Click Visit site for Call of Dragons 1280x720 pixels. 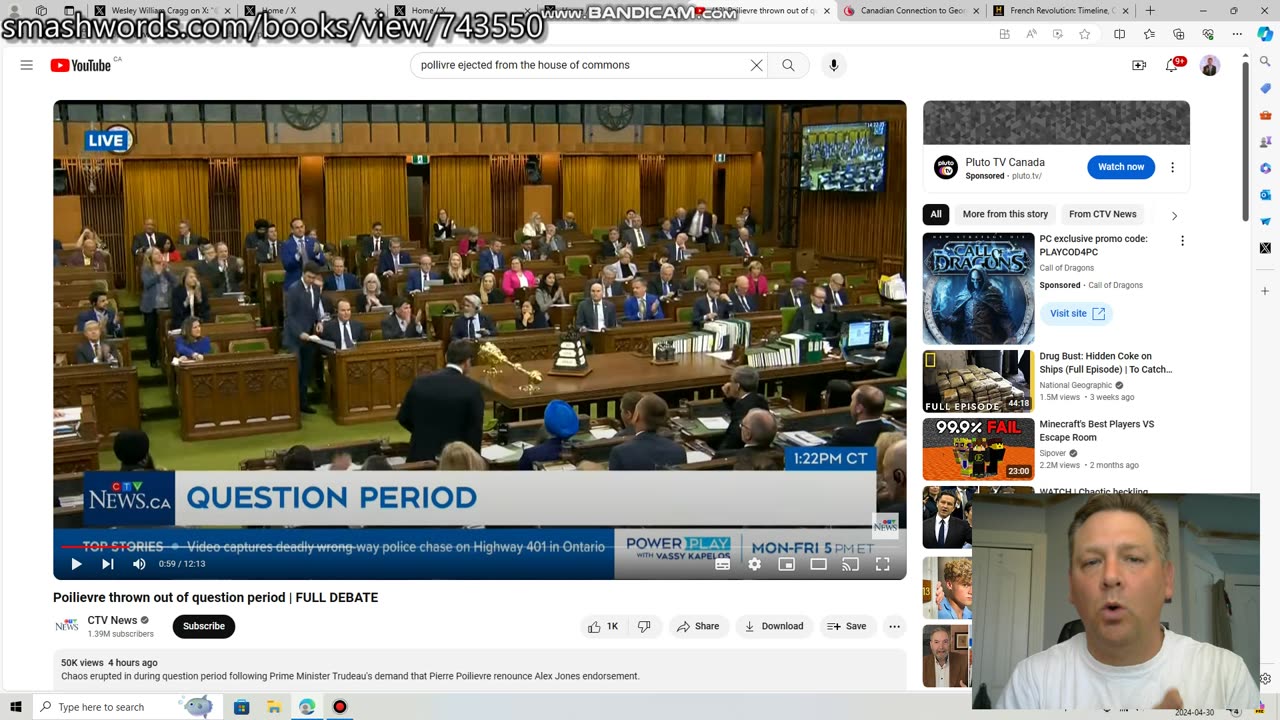click(x=1077, y=313)
